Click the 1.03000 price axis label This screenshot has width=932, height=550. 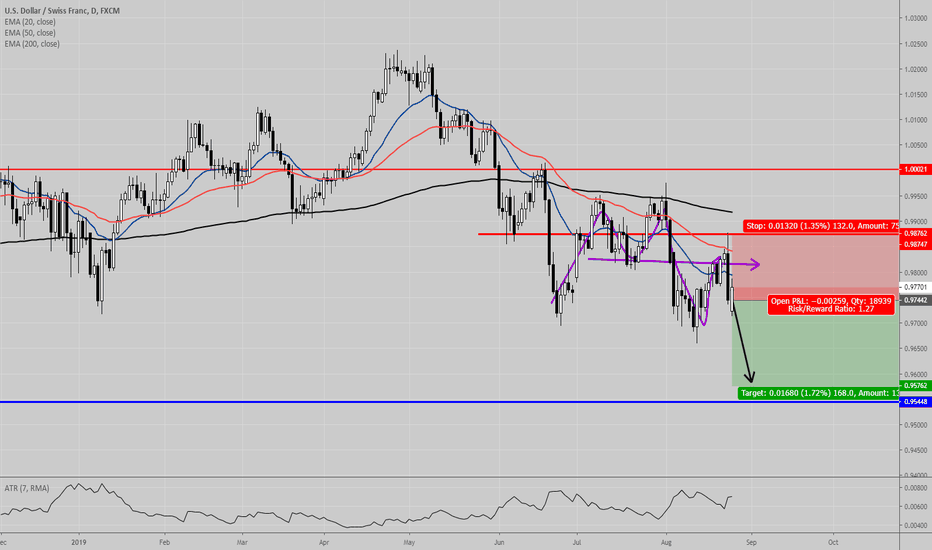(x=915, y=18)
